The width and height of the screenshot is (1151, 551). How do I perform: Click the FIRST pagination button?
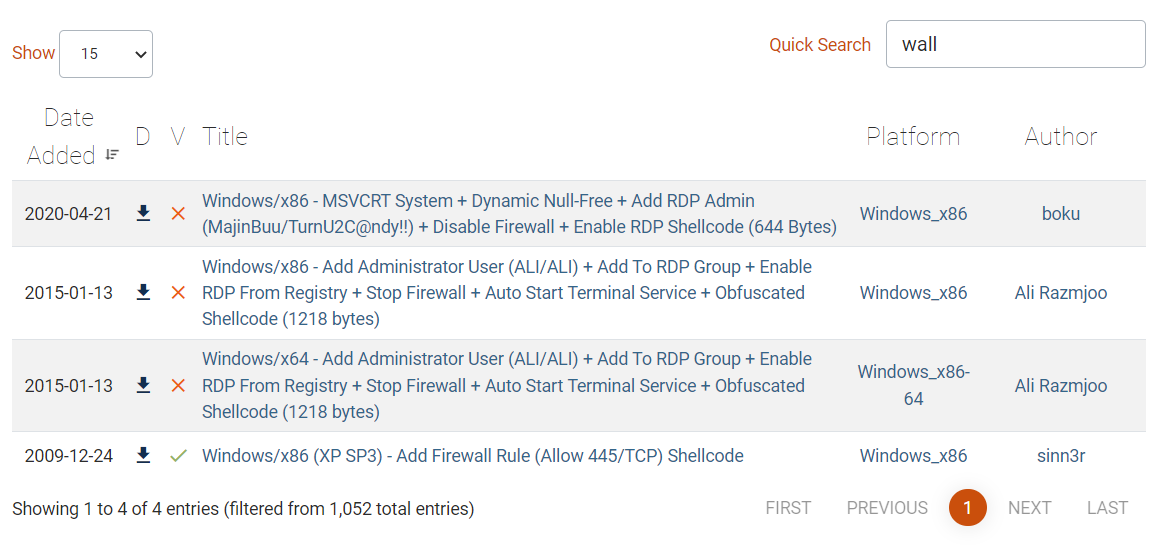788,508
